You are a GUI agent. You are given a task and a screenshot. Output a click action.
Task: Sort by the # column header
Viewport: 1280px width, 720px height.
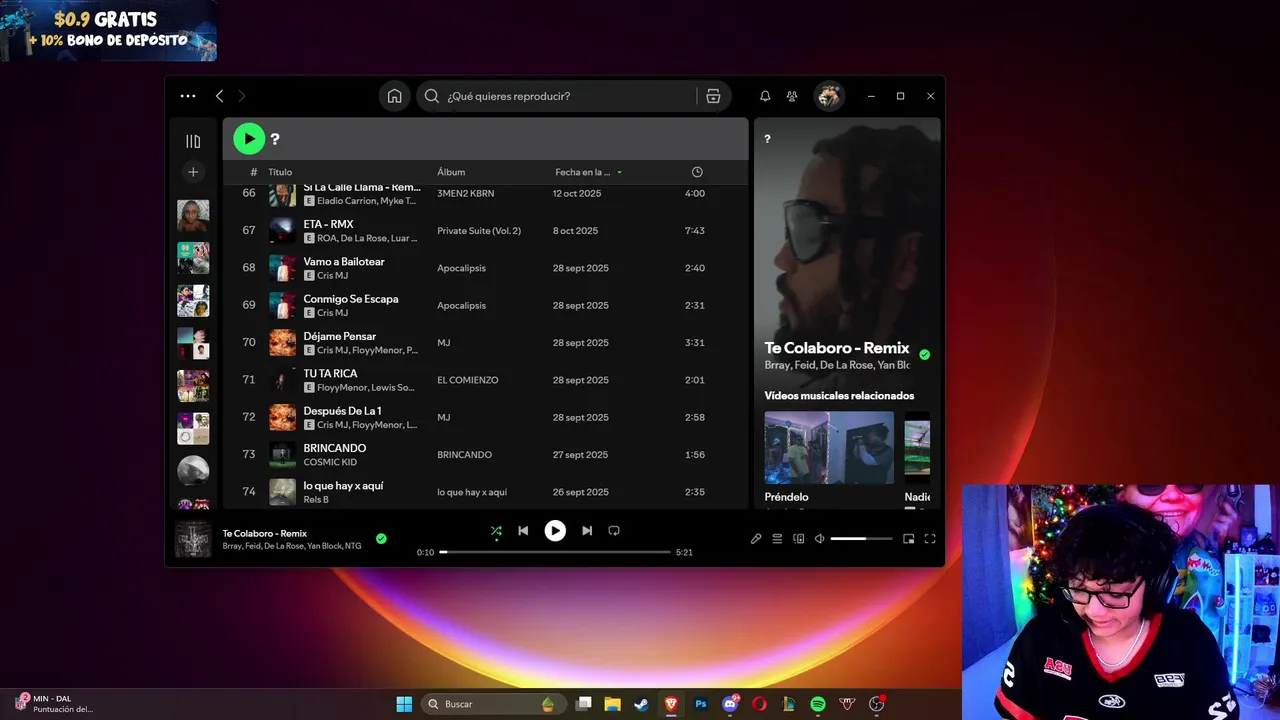[254, 172]
